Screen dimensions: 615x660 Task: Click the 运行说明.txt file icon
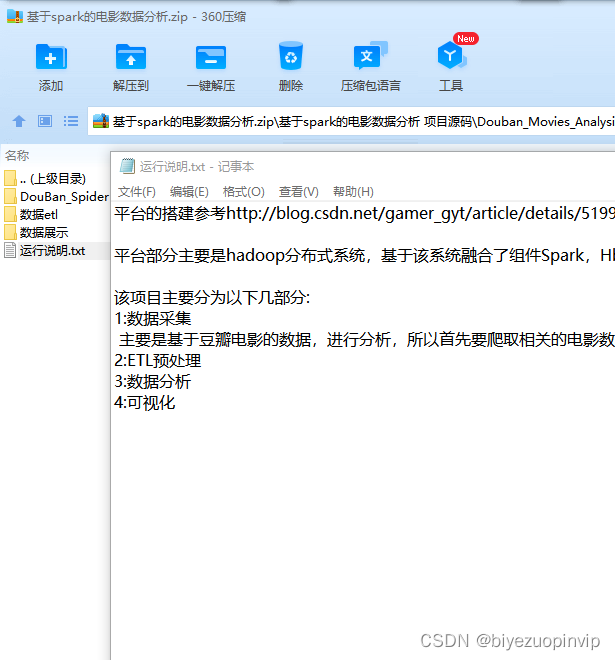pos(10,250)
